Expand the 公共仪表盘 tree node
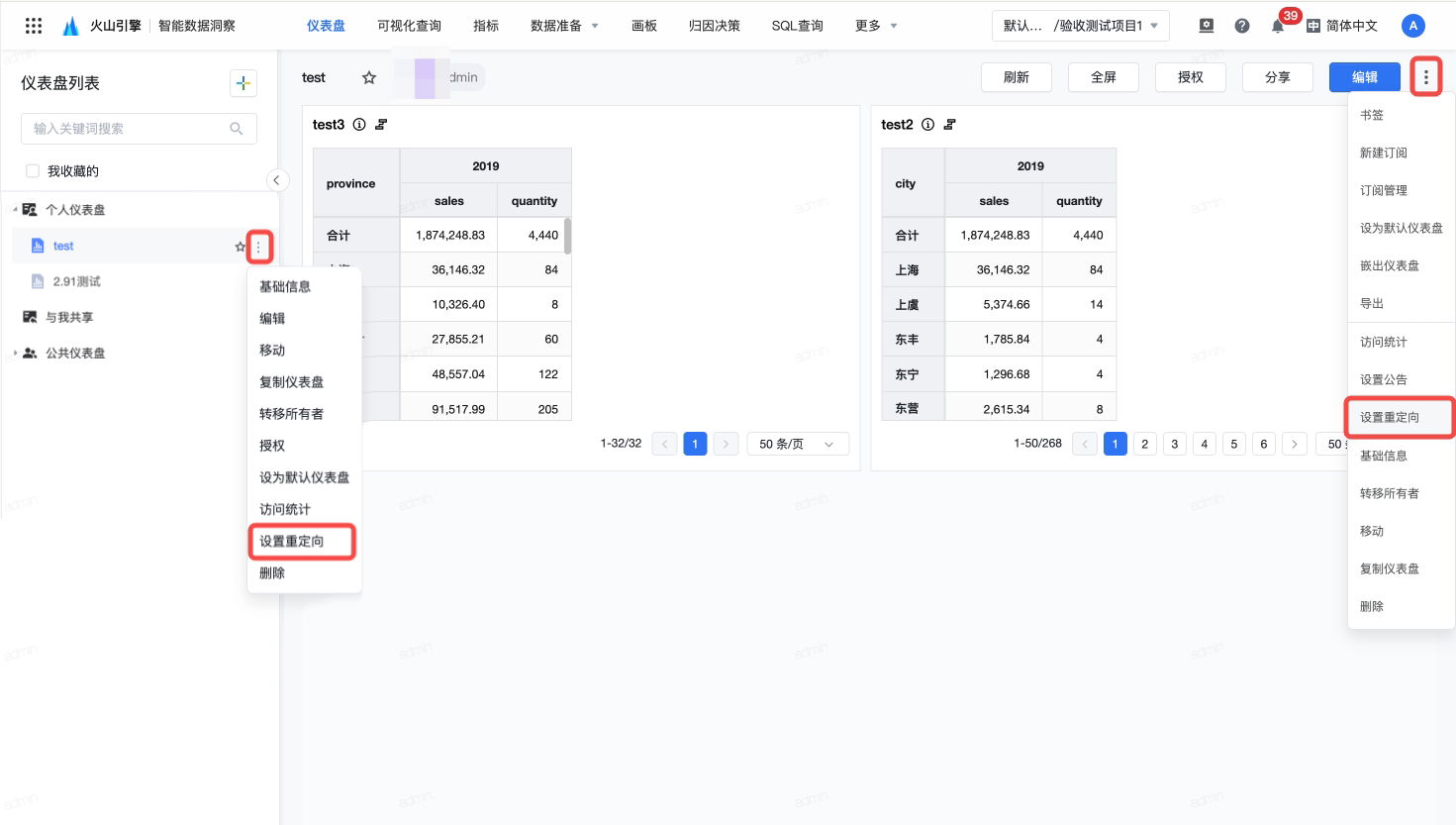Screen dimensions: 1456x825 click(15, 354)
